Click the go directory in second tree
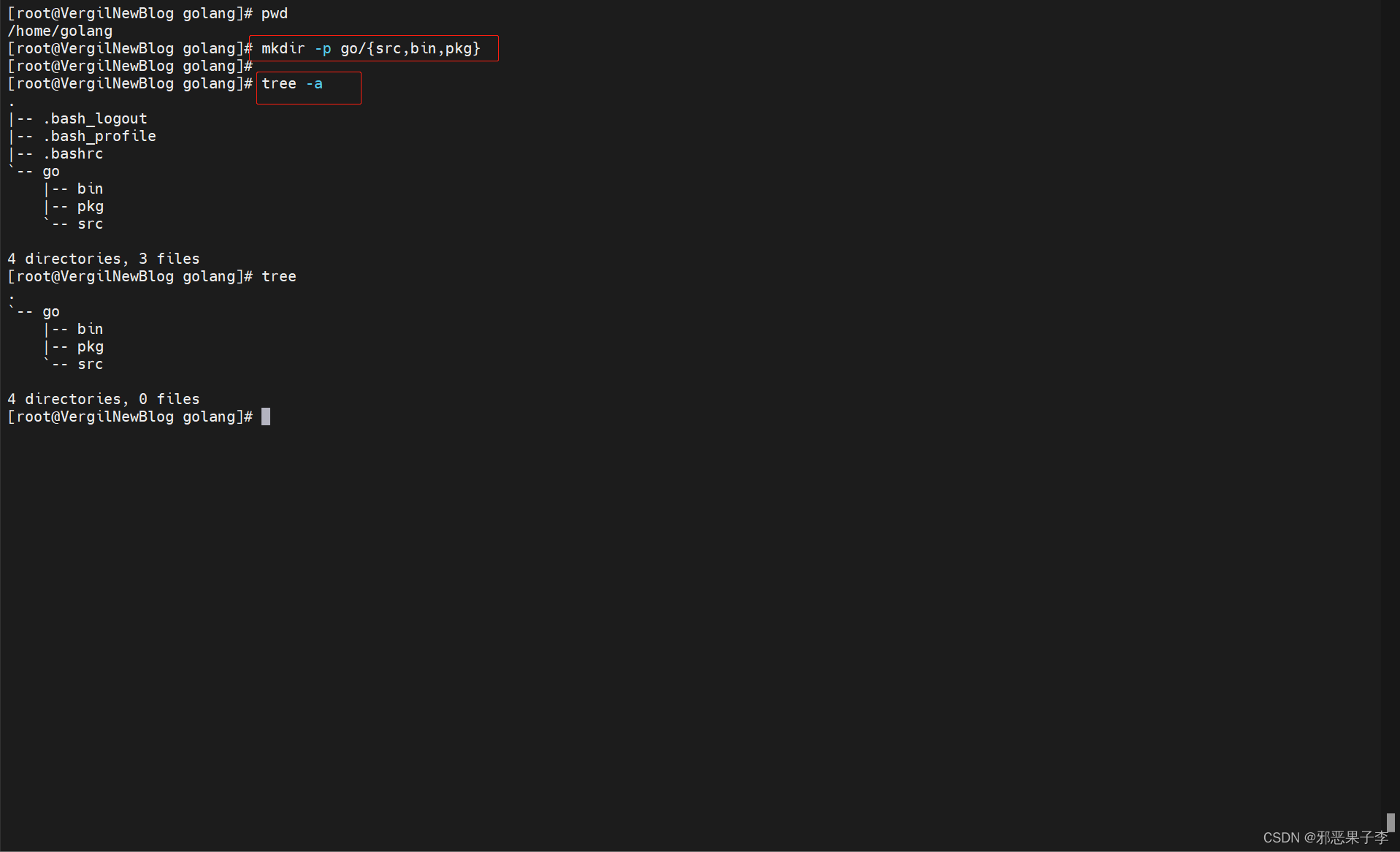Screen dimensions: 1400x852 [51, 311]
